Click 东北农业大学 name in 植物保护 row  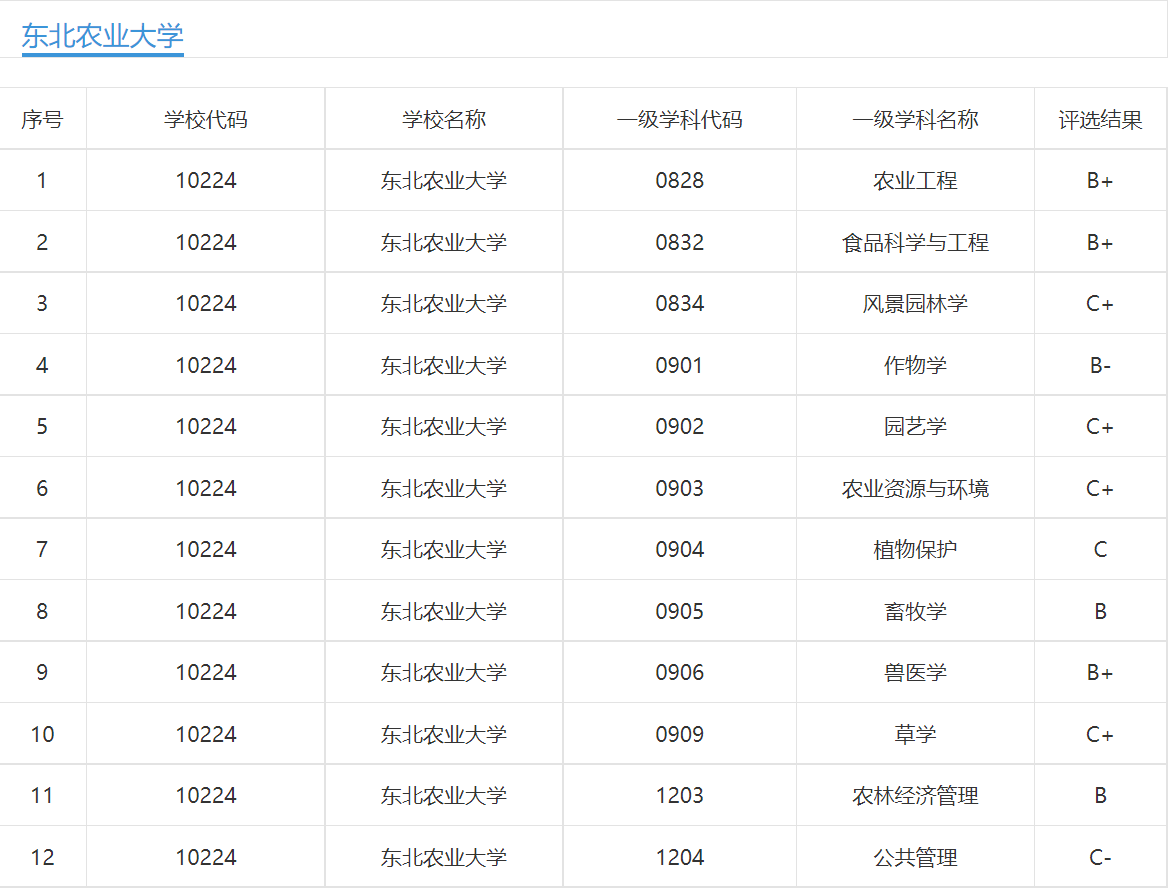pos(444,550)
